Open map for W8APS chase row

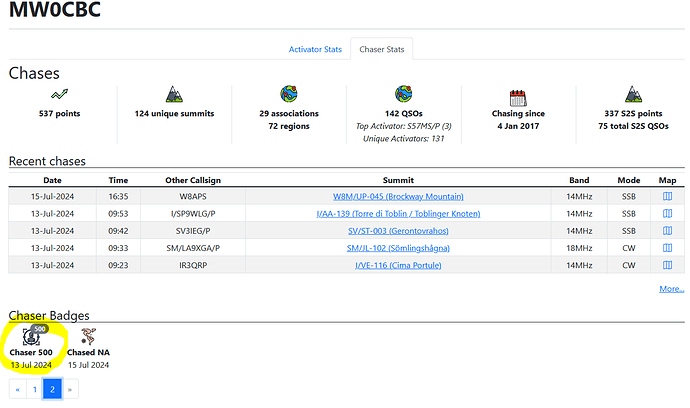pyautogui.click(x=667, y=196)
